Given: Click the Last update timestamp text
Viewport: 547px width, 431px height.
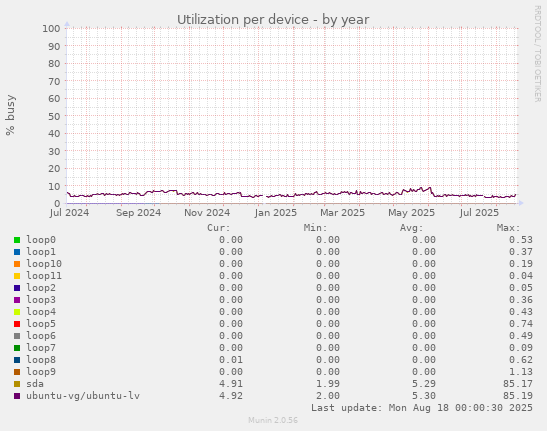Looking at the screenshot, I should pos(422,408).
